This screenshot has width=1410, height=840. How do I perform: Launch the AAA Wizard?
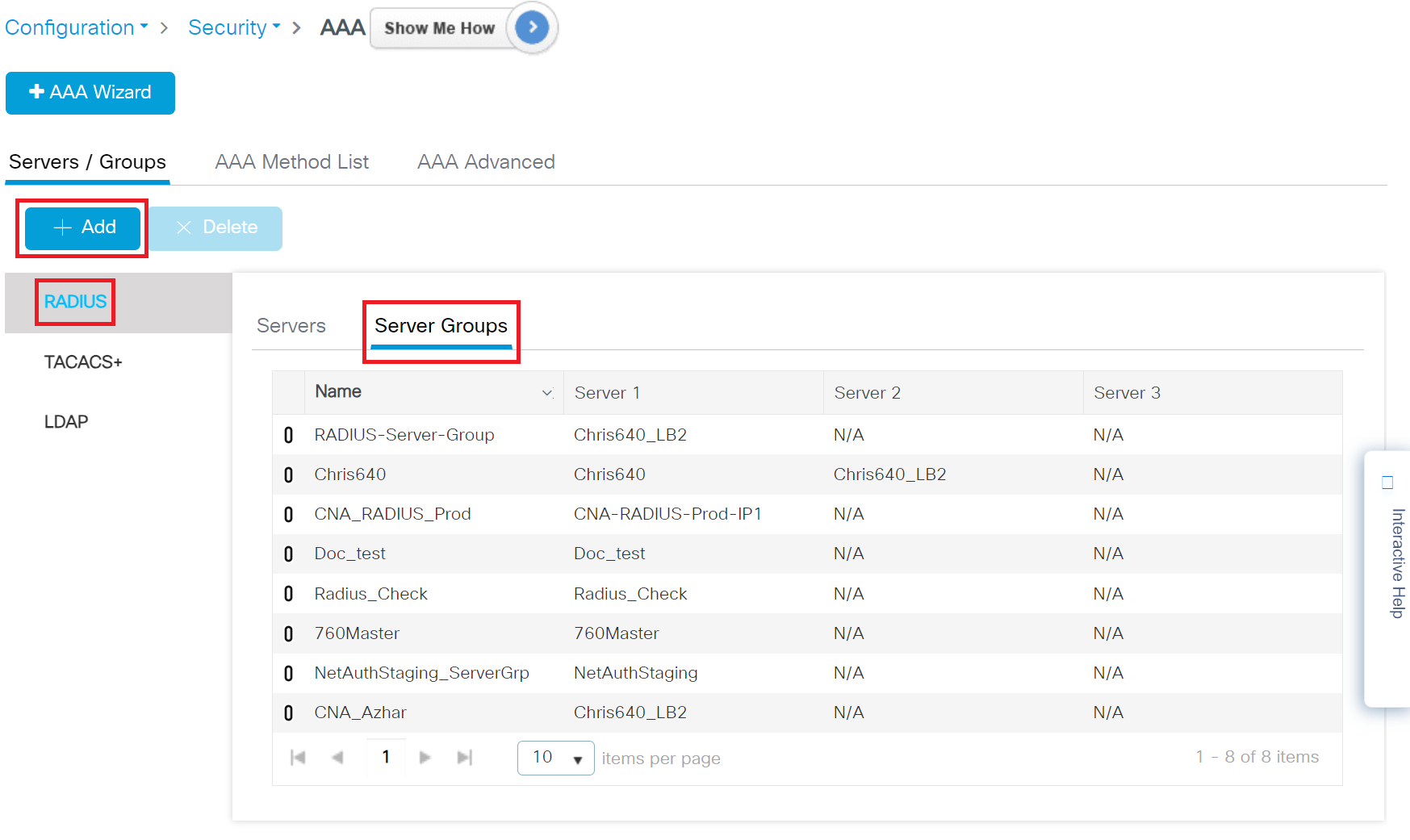point(90,93)
